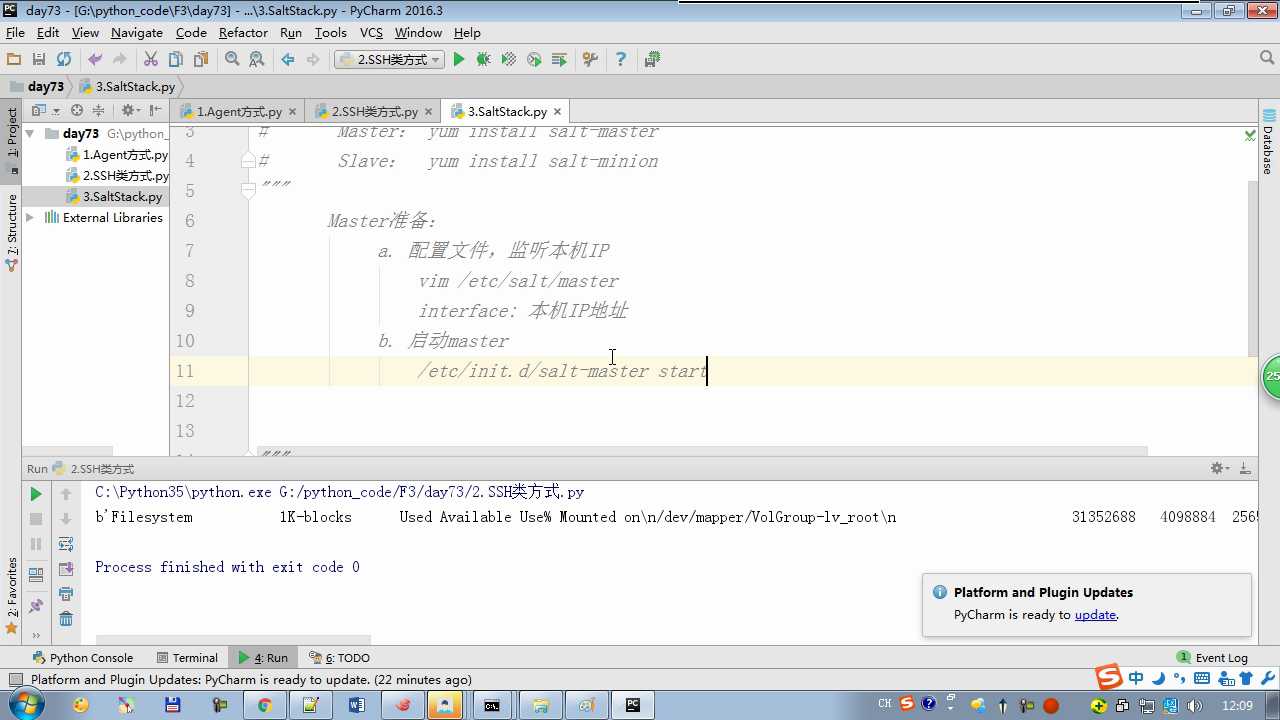The width and height of the screenshot is (1280, 720).
Task: Click Collapse All icon in Project panel
Action: [99, 111]
